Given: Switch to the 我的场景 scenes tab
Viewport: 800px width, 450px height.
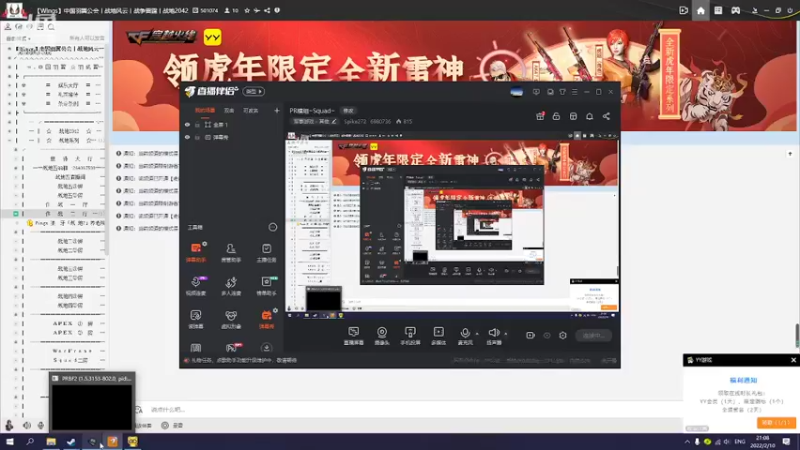Looking at the screenshot, I should (x=205, y=110).
